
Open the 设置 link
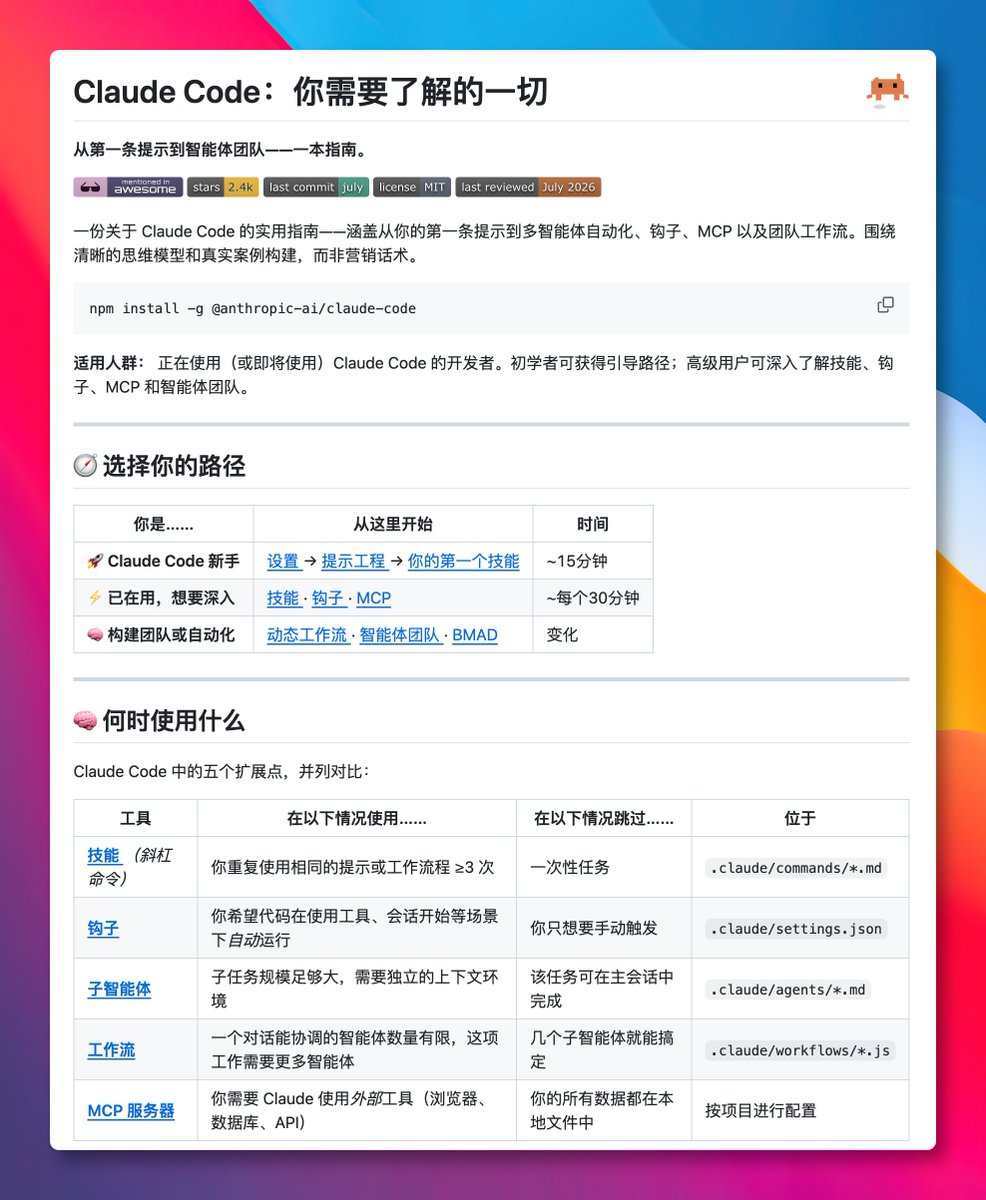[283, 561]
